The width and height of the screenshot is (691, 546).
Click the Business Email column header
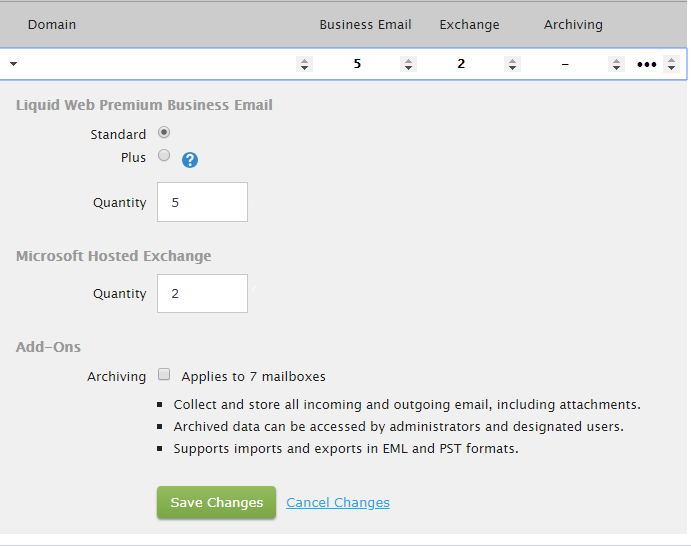[365, 24]
